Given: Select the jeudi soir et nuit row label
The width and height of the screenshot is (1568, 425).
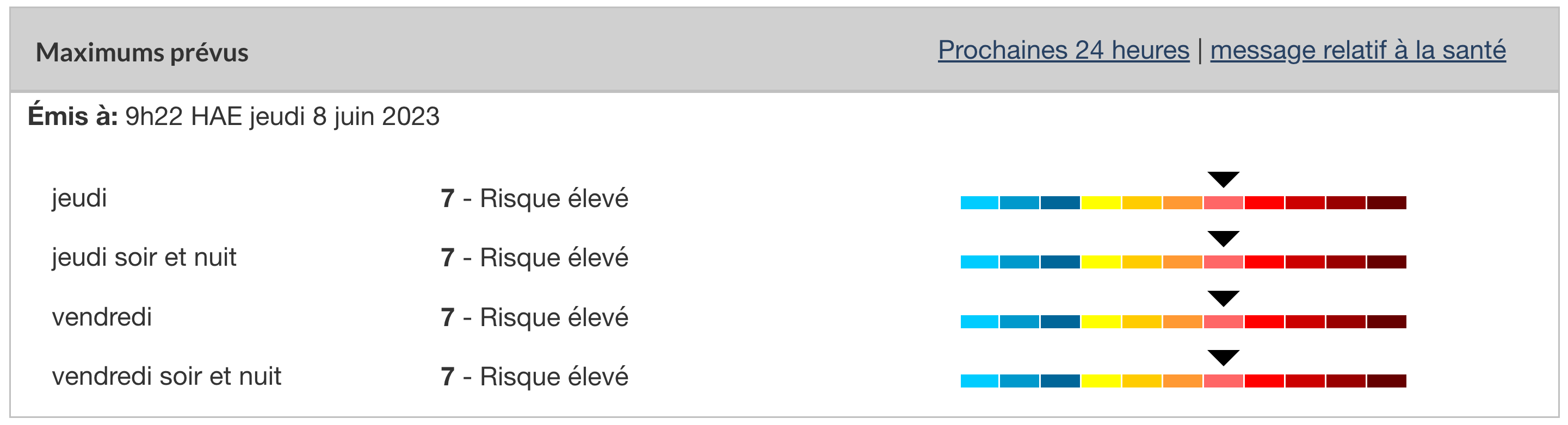Looking at the screenshot, I should coord(144,258).
